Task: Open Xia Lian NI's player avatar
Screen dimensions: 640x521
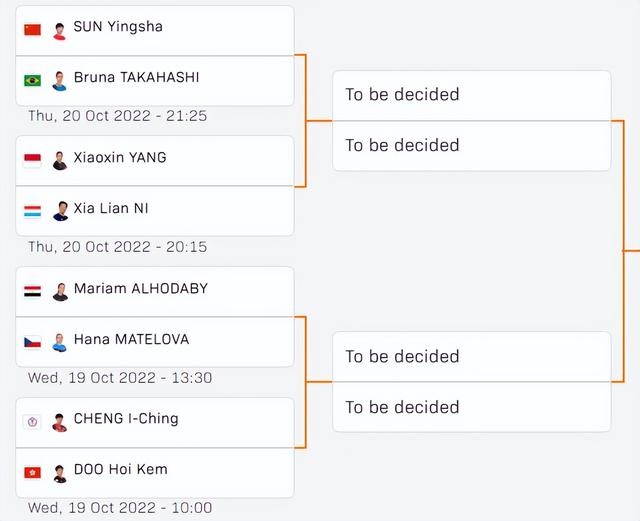Action: click(x=60, y=211)
